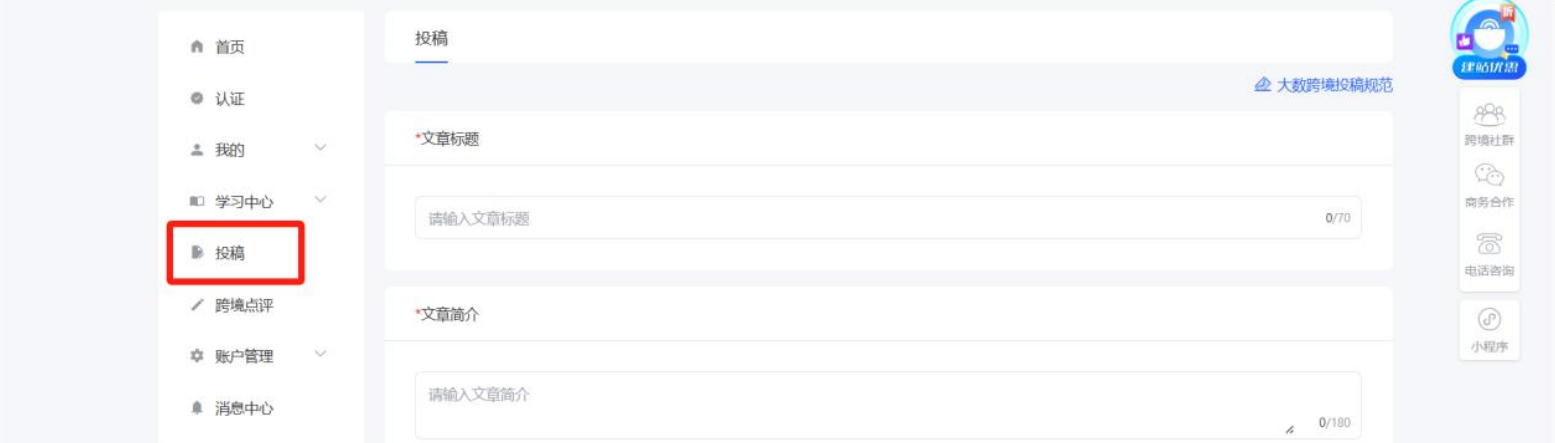Switch to the 投稿 tab header
This screenshot has height=443, width=1555.
pyautogui.click(x=431, y=39)
